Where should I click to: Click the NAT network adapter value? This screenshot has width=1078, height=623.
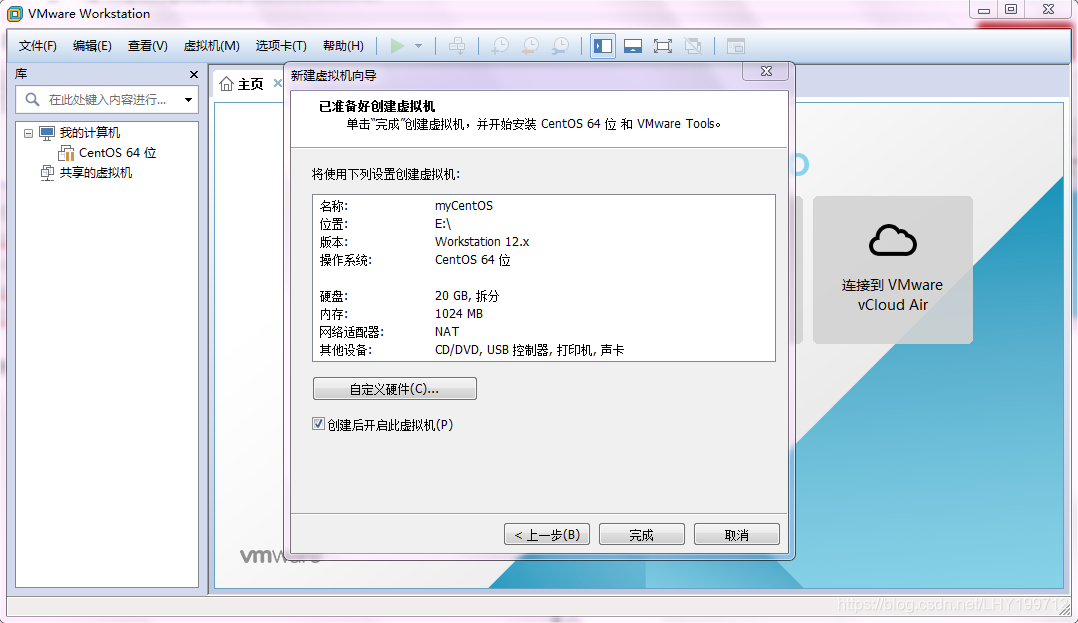pyautogui.click(x=447, y=331)
